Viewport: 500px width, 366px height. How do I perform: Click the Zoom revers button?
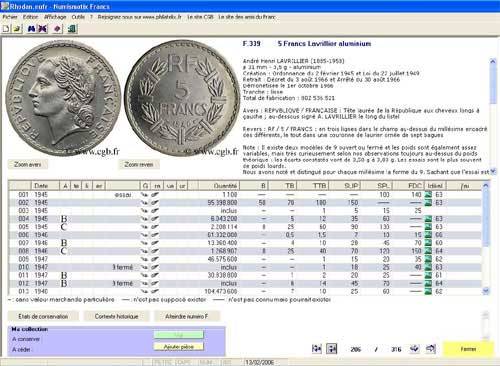[x=139, y=164]
